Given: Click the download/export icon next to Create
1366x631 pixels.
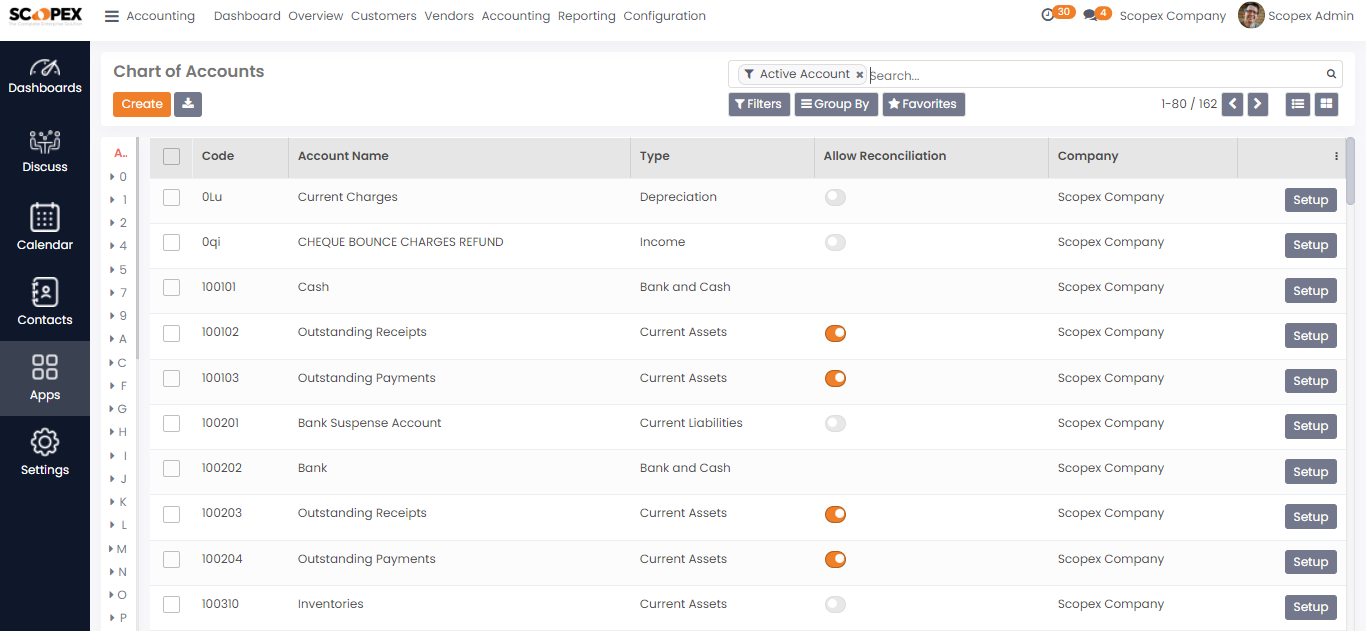Looking at the screenshot, I should pyautogui.click(x=188, y=104).
